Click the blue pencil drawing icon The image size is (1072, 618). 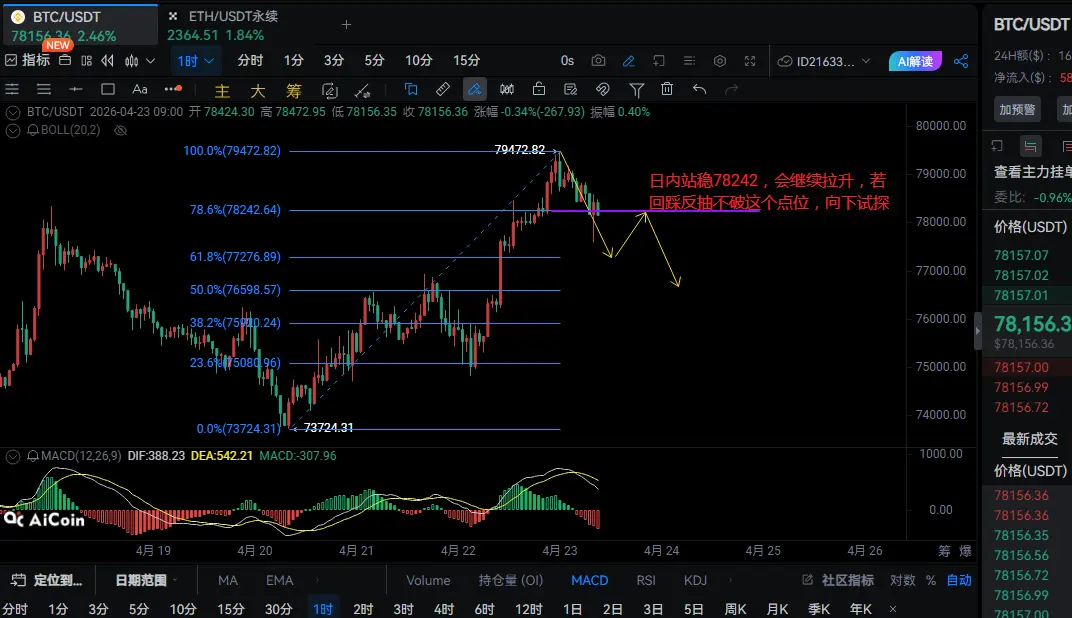pos(628,61)
